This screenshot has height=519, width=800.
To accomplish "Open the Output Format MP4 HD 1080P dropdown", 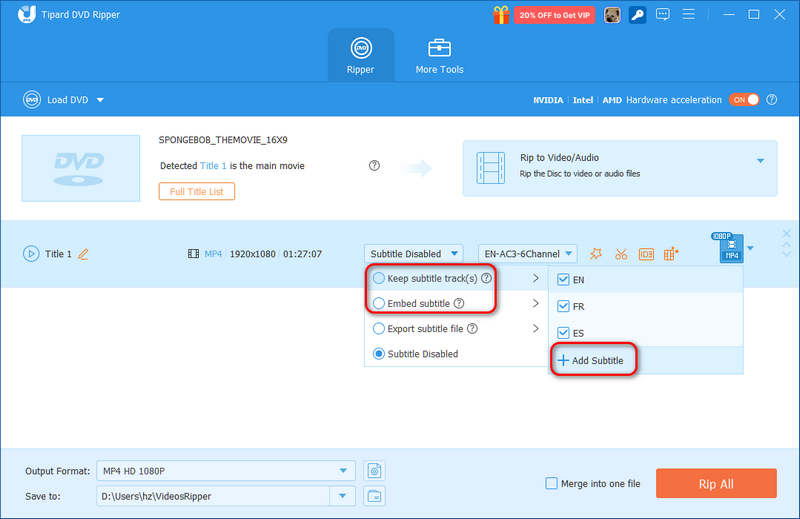I will click(x=226, y=471).
